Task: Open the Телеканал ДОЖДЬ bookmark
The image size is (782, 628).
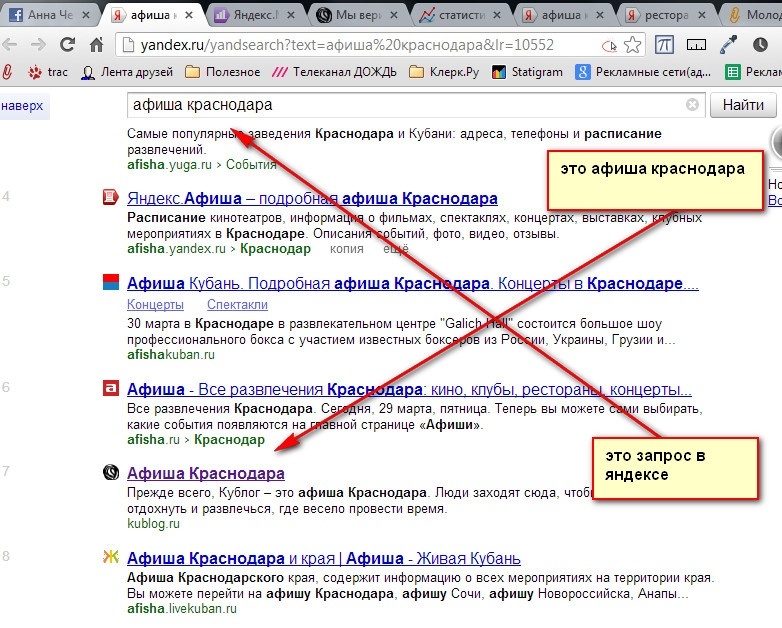Action: click(334, 72)
